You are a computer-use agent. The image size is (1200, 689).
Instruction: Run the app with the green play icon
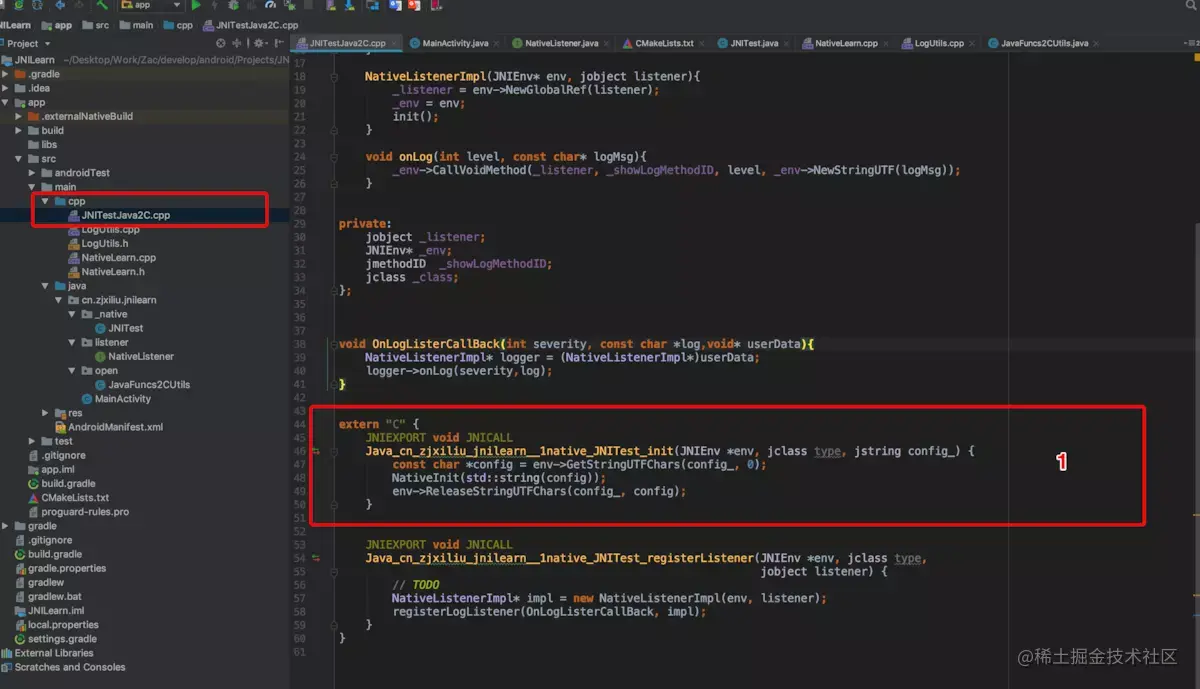click(196, 5)
